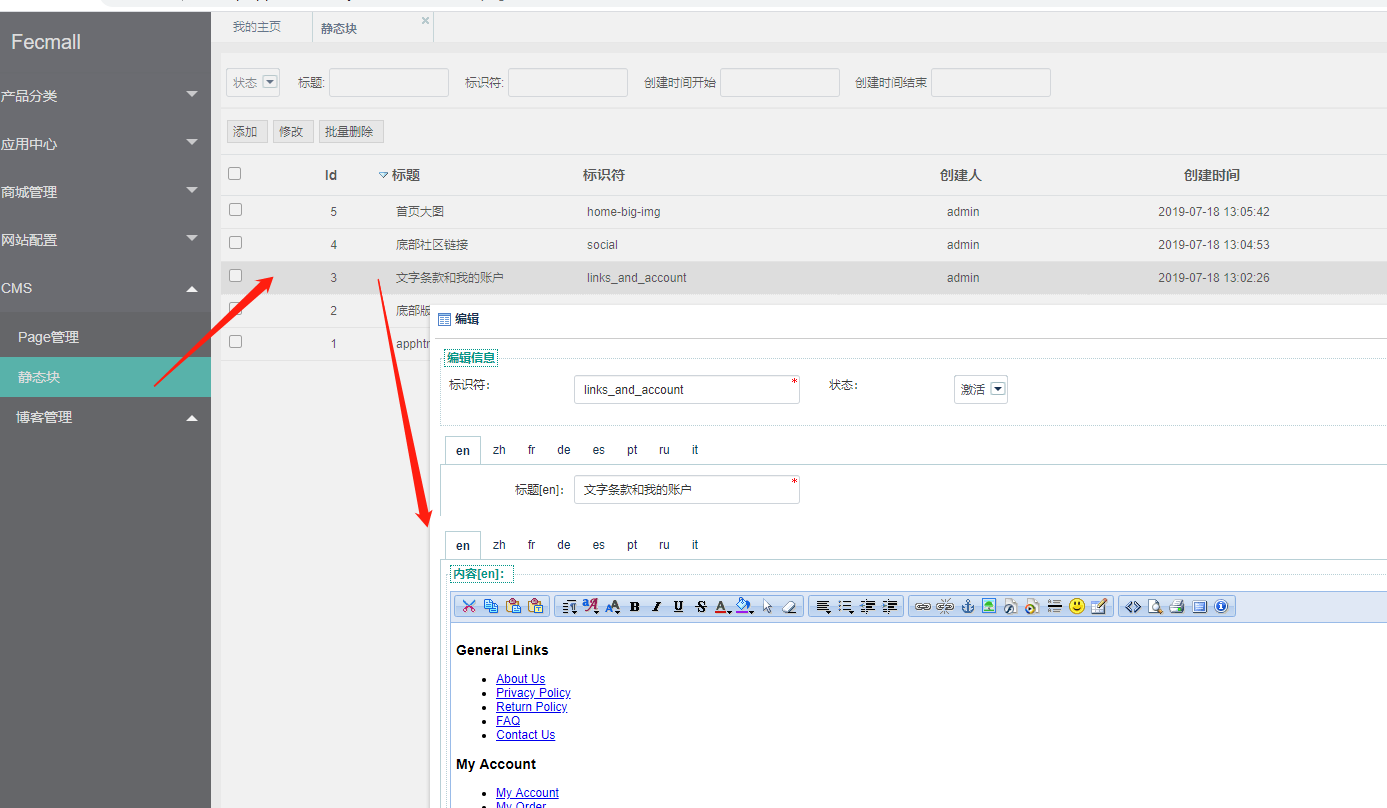Select the fr tab for the content editor
The height and width of the screenshot is (808, 1387).
tap(532, 545)
